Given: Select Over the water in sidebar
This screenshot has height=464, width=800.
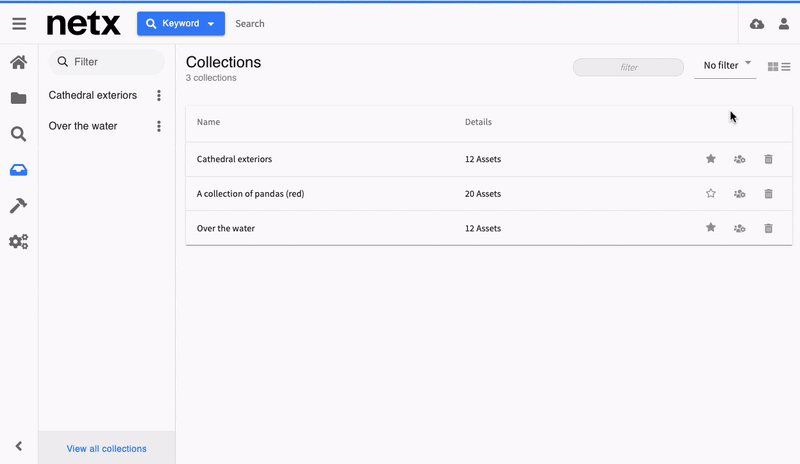Looking at the screenshot, I should click(x=83, y=126).
